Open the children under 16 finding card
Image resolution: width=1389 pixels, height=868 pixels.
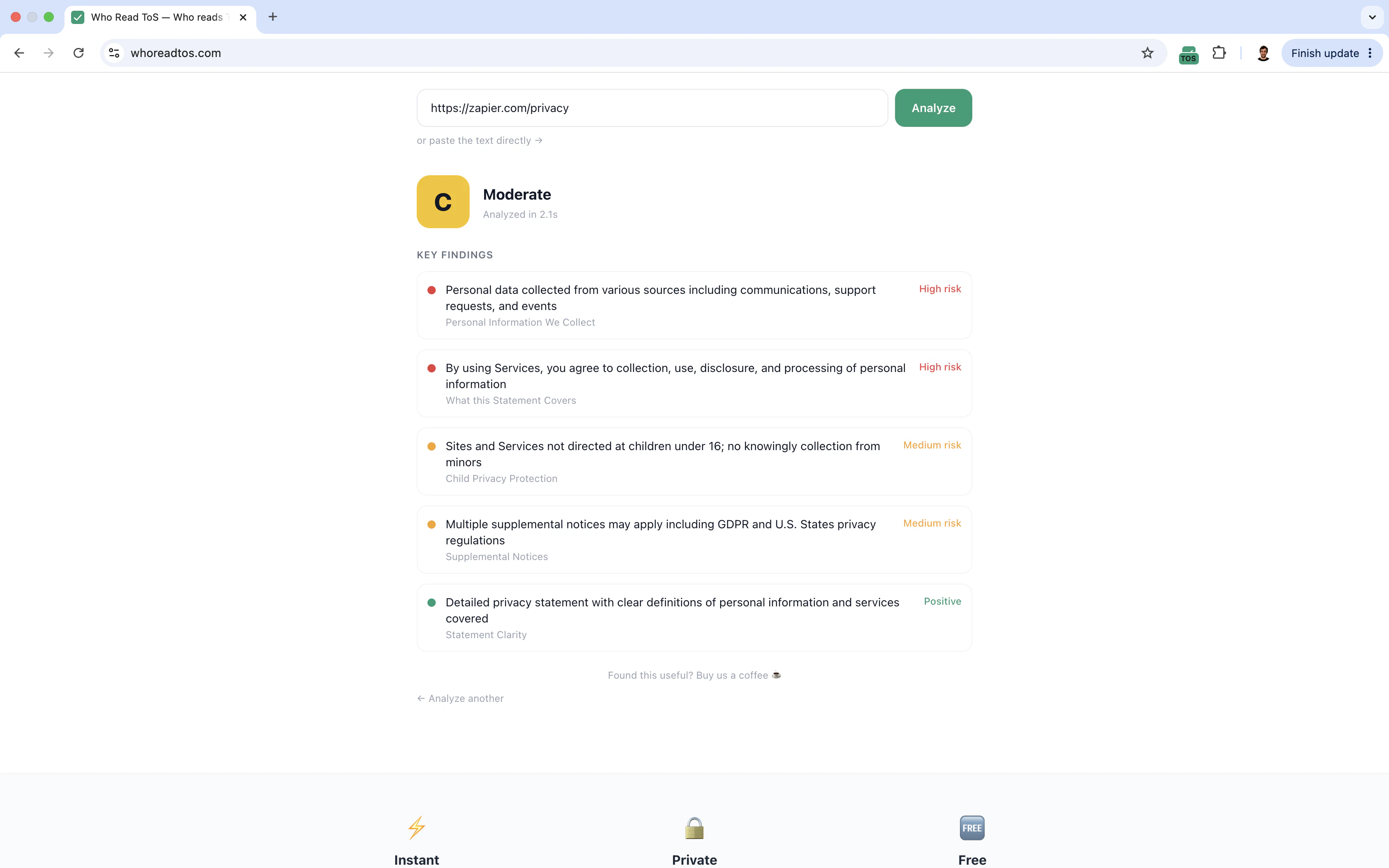tap(694, 462)
